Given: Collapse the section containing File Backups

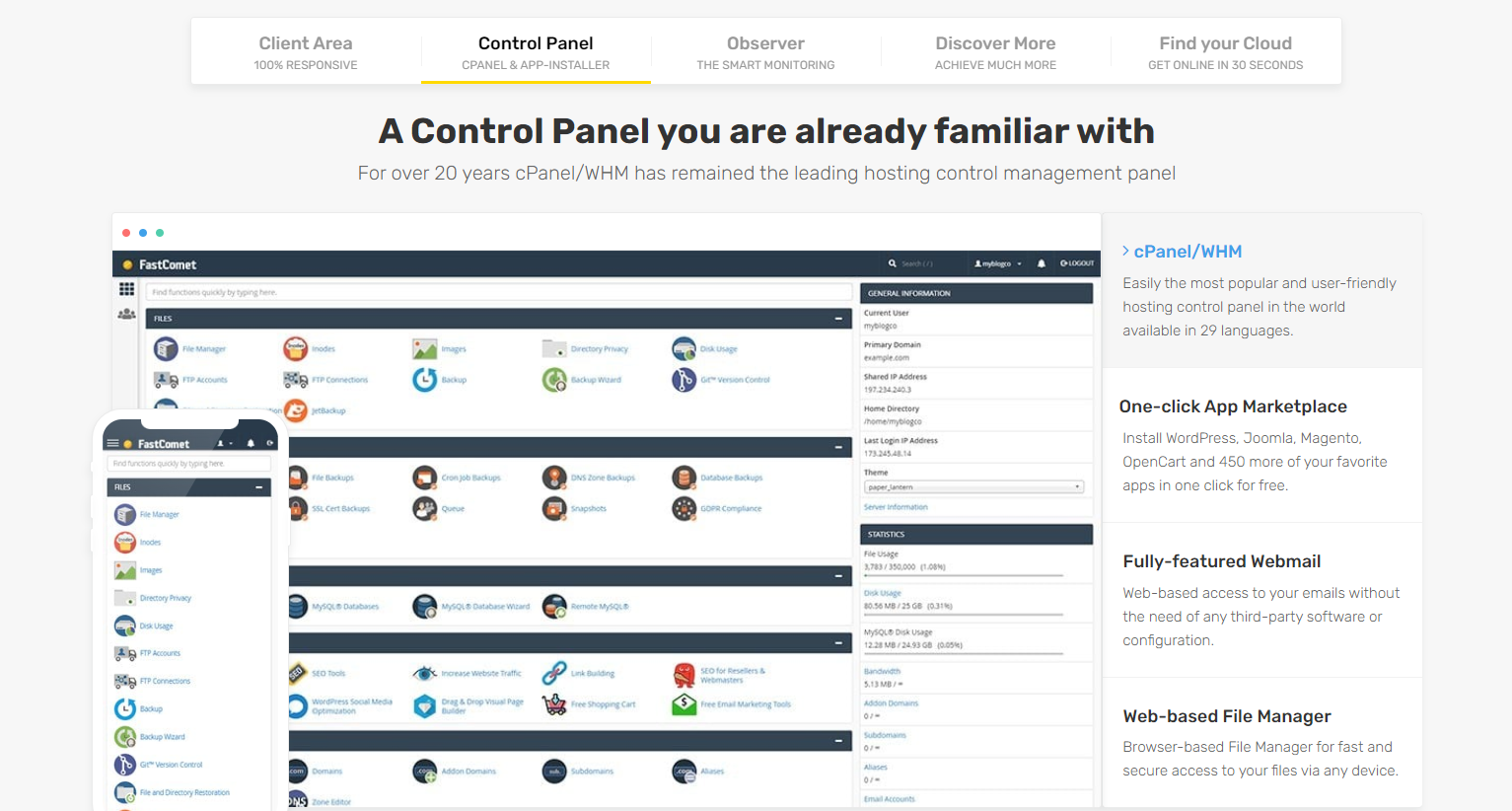Looking at the screenshot, I should [838, 447].
